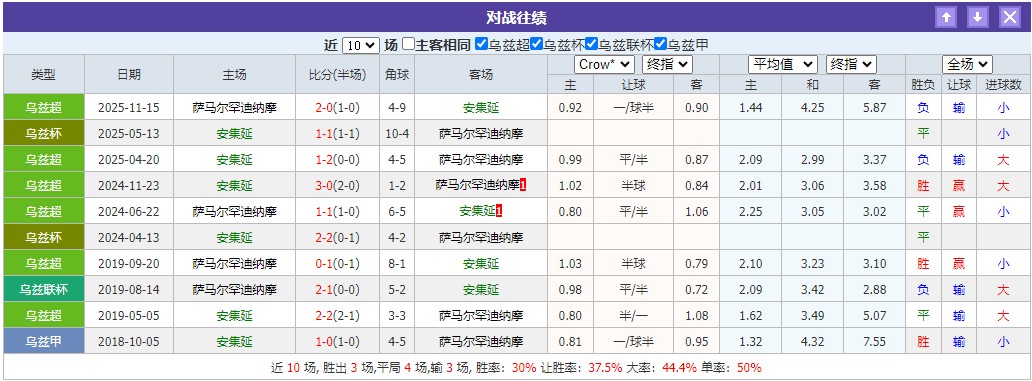This screenshot has width=1032, height=381.
Task: Click the 类型 column header
Action: [x=43, y=74]
